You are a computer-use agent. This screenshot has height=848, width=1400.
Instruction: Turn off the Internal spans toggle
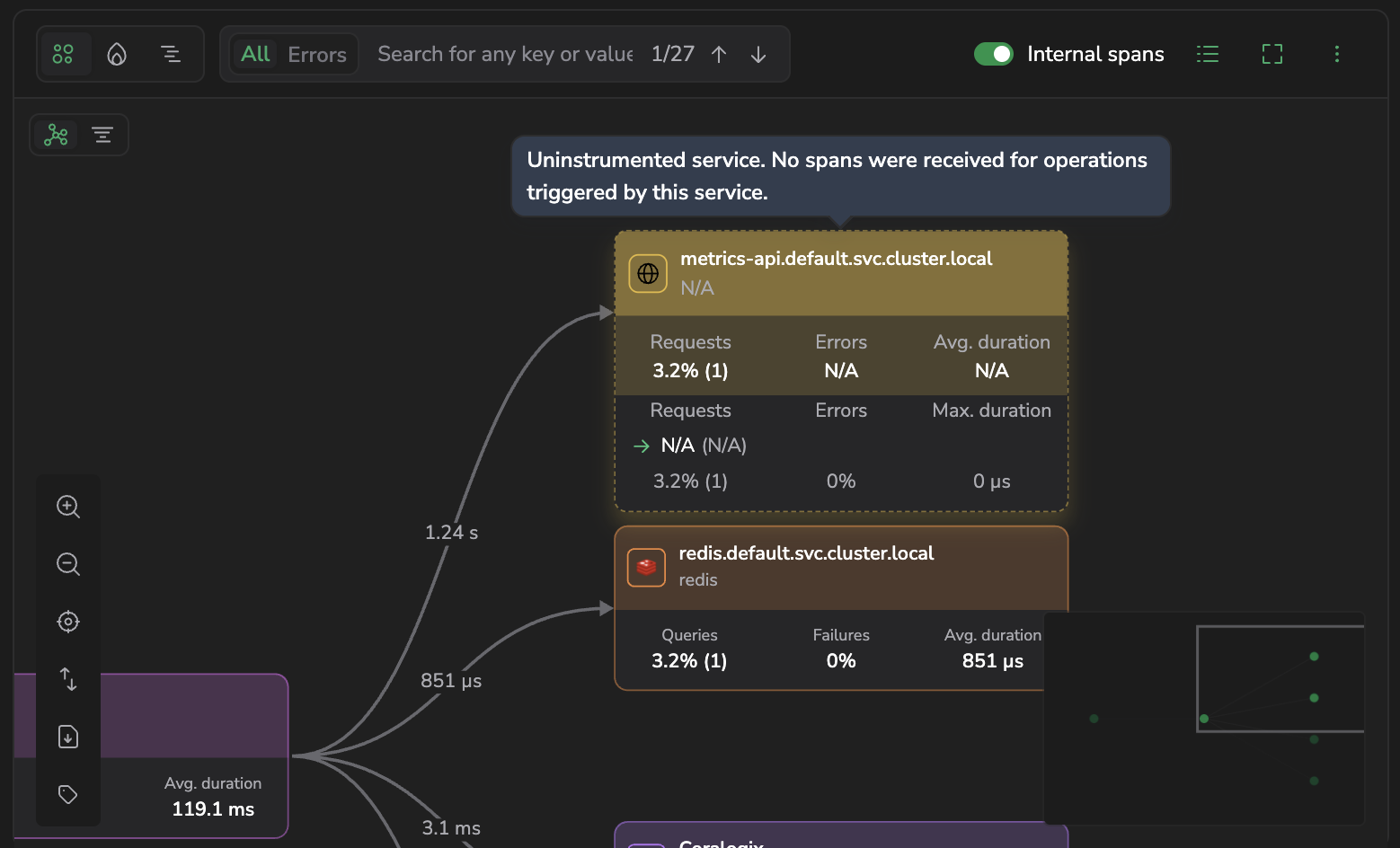(x=994, y=54)
